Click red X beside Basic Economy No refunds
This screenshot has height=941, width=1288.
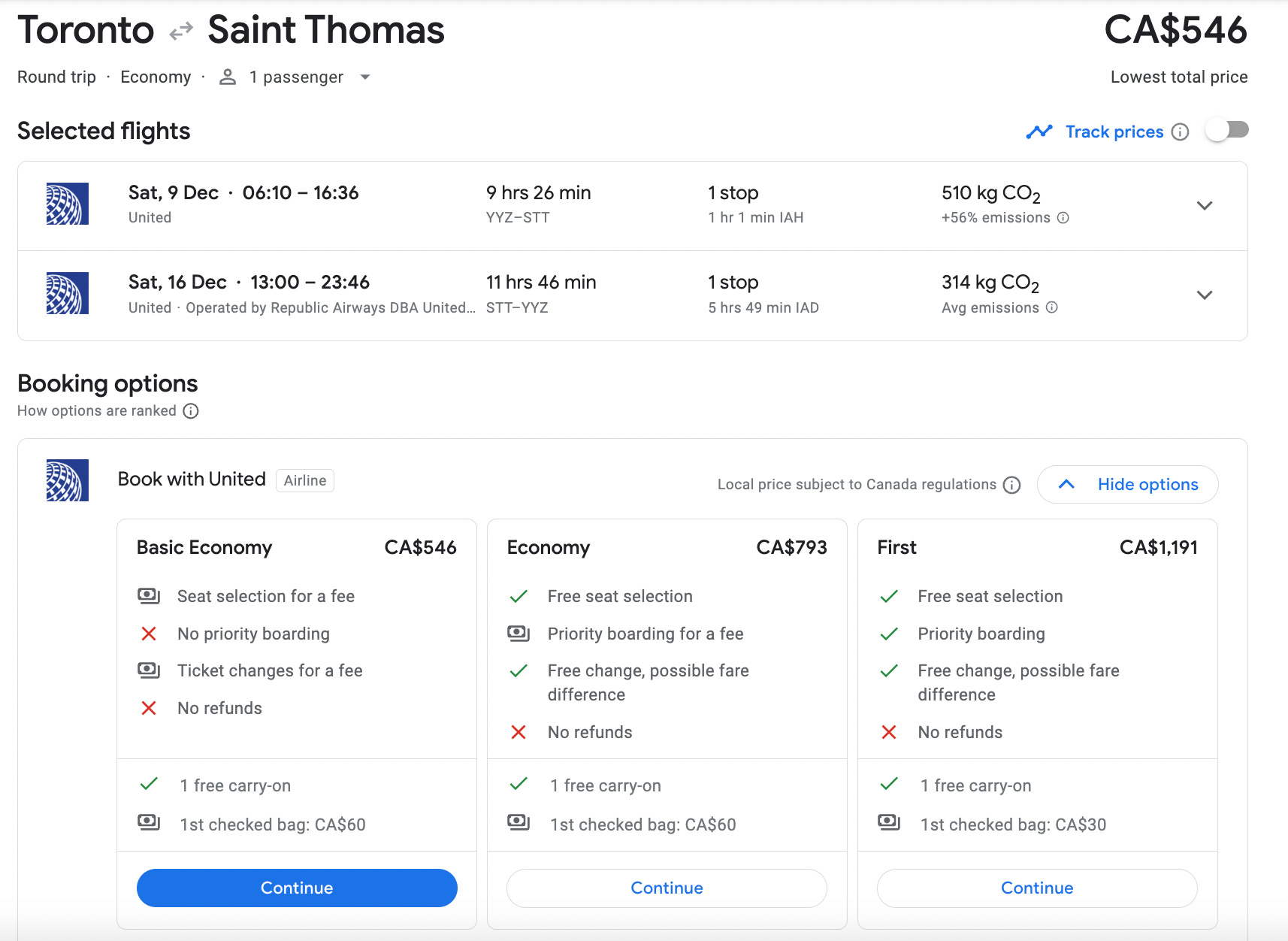tap(149, 708)
